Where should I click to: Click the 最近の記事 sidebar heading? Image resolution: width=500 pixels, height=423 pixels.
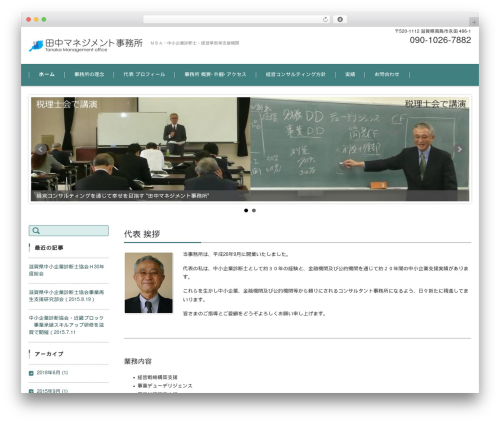pyautogui.click(x=49, y=248)
